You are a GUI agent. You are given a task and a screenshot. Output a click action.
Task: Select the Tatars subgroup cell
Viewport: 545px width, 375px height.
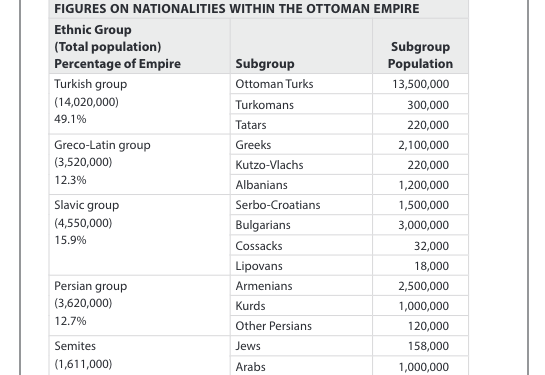[301, 124]
